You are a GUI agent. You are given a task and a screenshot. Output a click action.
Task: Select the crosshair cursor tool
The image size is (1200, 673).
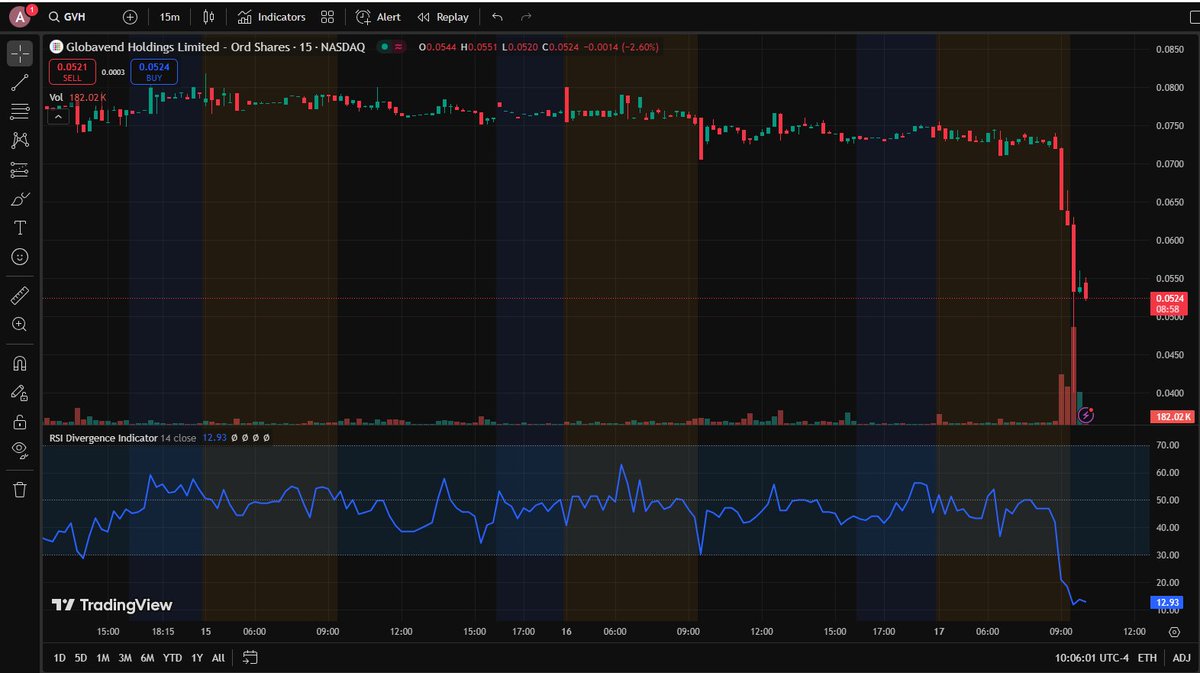tap(20, 54)
